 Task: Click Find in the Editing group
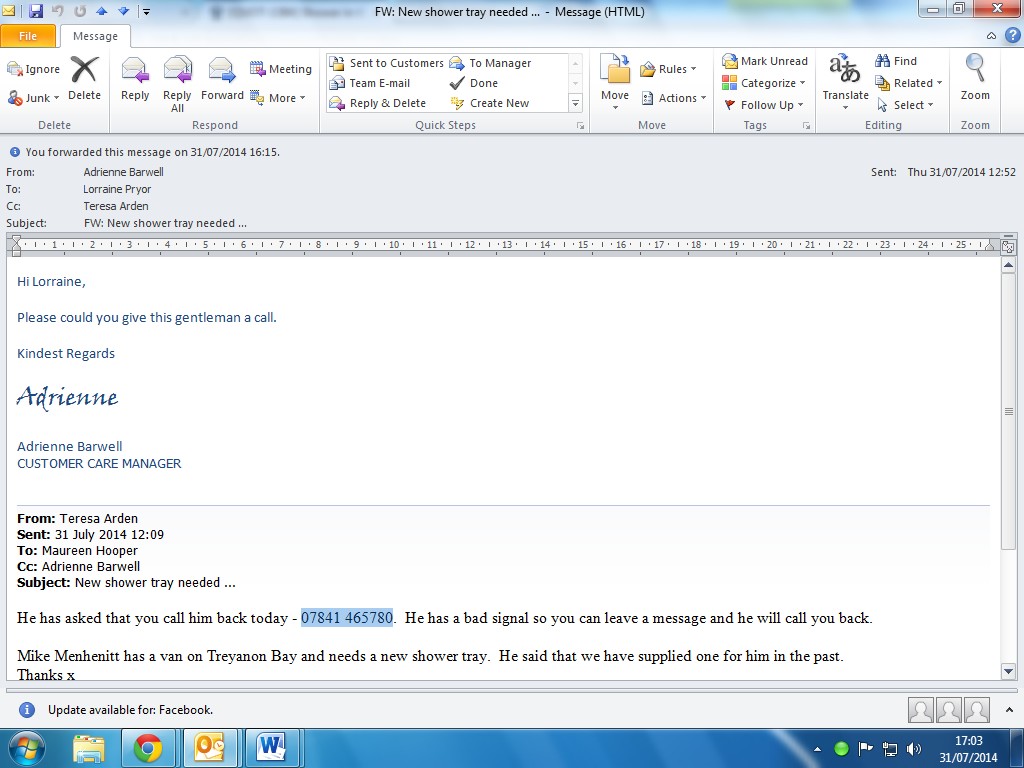click(896, 61)
